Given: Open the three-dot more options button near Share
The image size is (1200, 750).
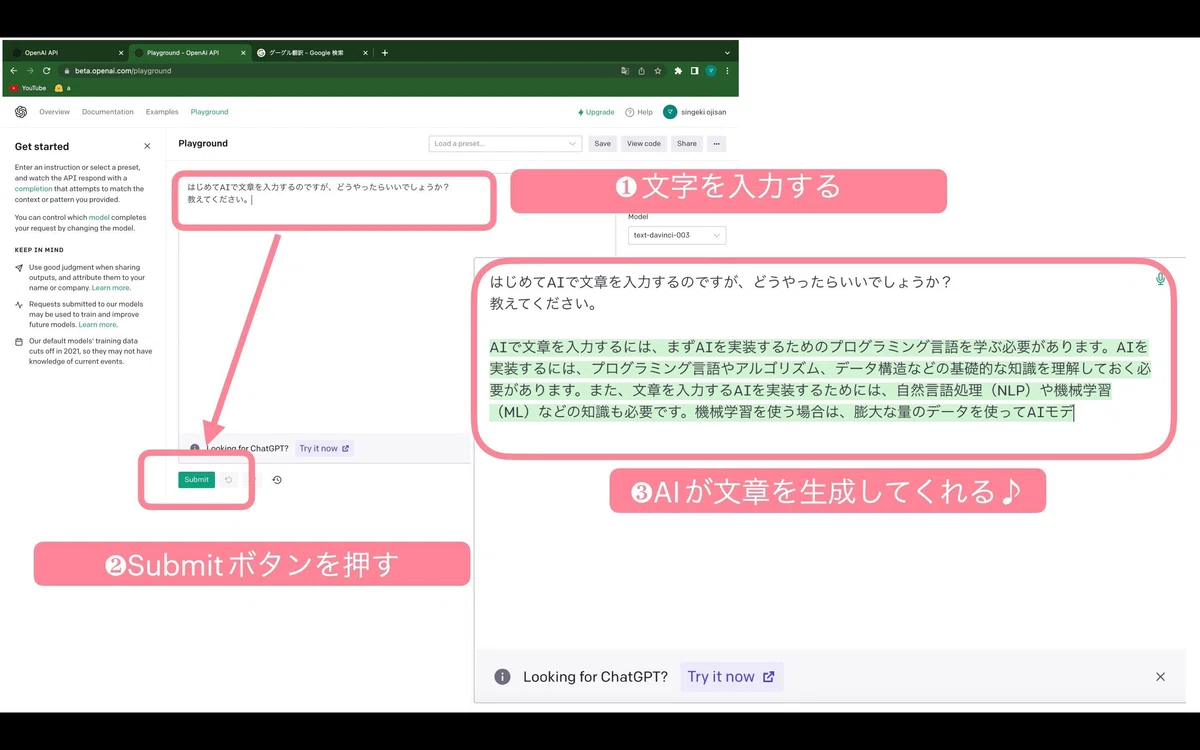Looking at the screenshot, I should click(x=716, y=143).
